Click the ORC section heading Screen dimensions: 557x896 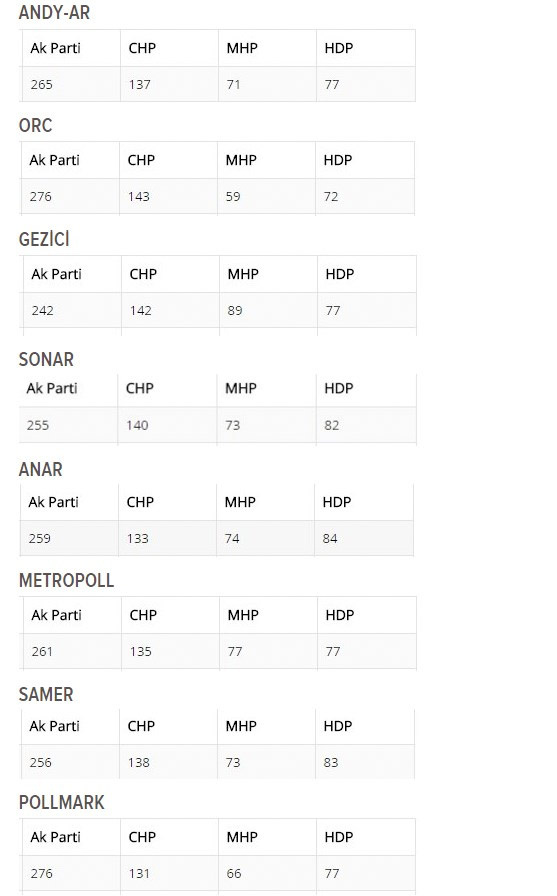point(35,126)
